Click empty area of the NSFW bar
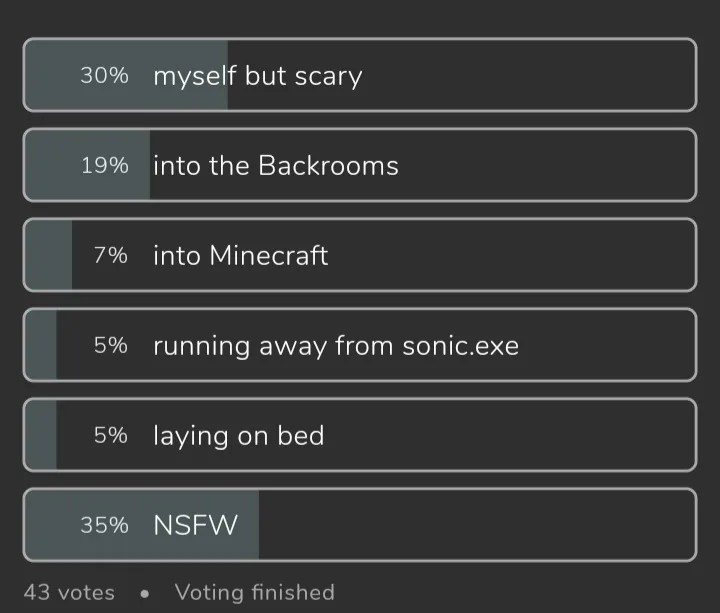Image resolution: width=720 pixels, height=613 pixels. click(477, 525)
